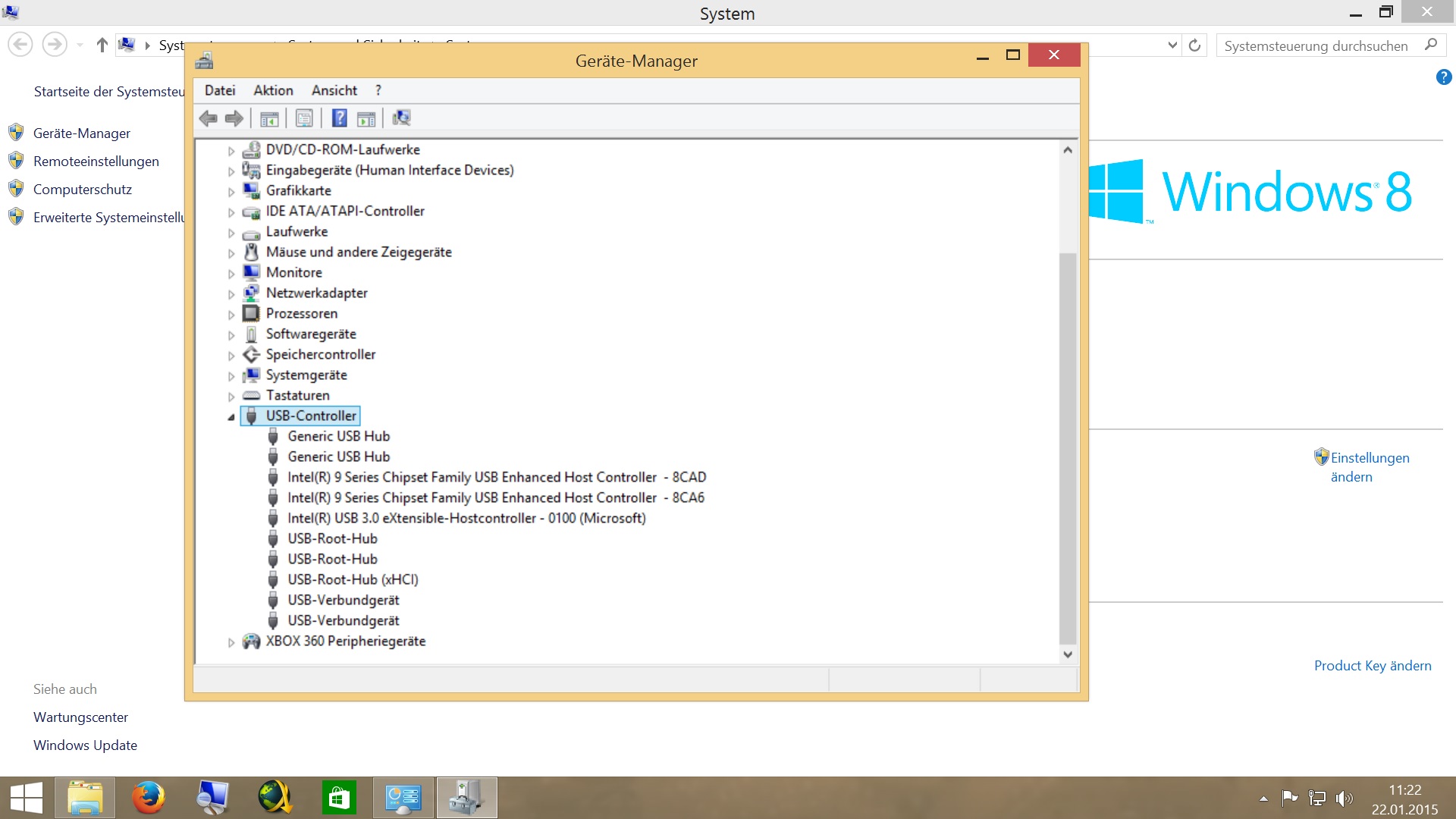This screenshot has height=819, width=1456.
Task: Click the blue Help icon in the toolbar
Action: [339, 118]
